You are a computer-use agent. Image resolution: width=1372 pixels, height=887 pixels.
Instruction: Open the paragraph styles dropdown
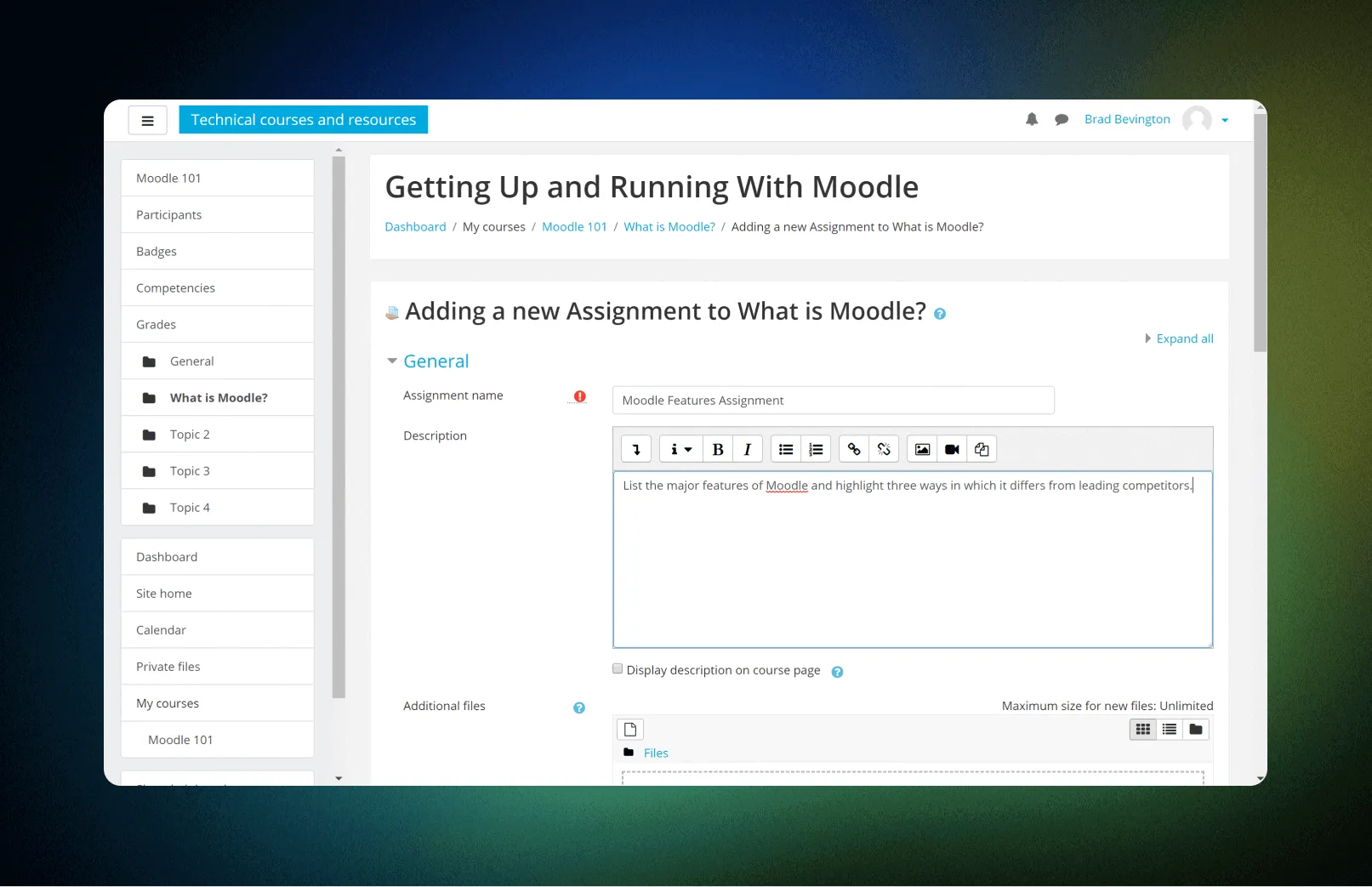click(x=681, y=449)
